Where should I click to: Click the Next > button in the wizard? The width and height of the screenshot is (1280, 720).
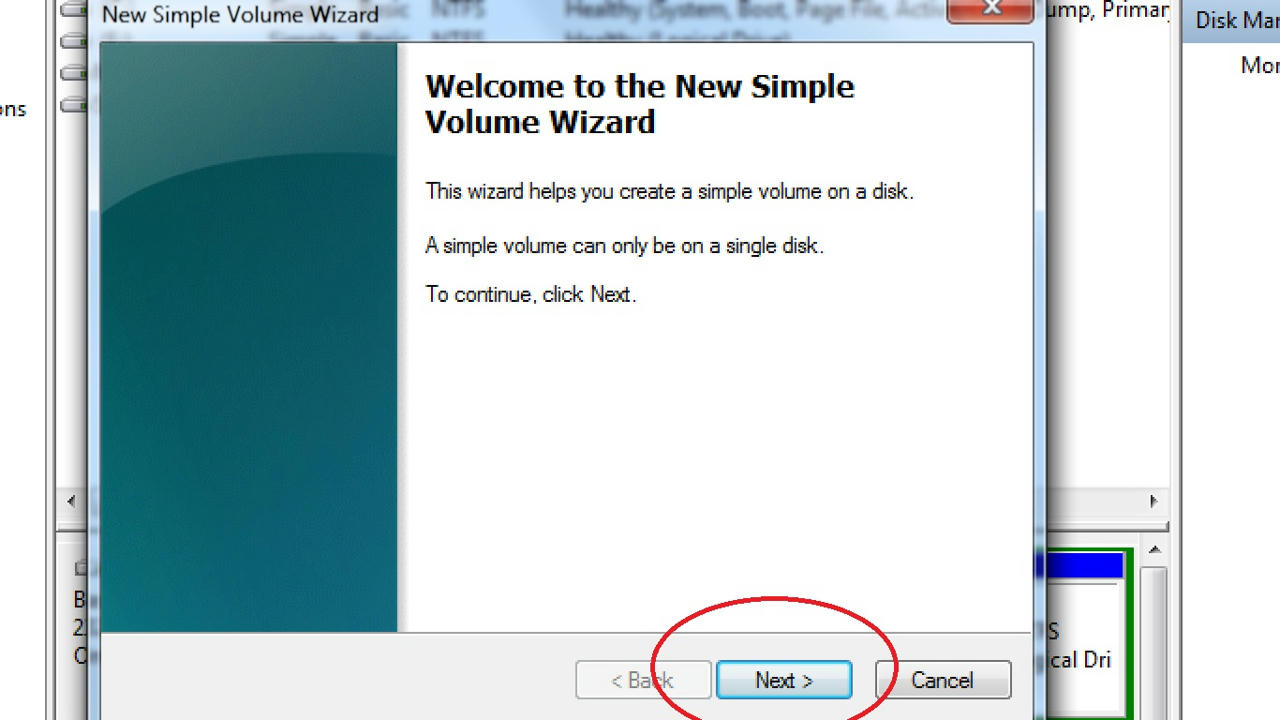[x=784, y=680]
